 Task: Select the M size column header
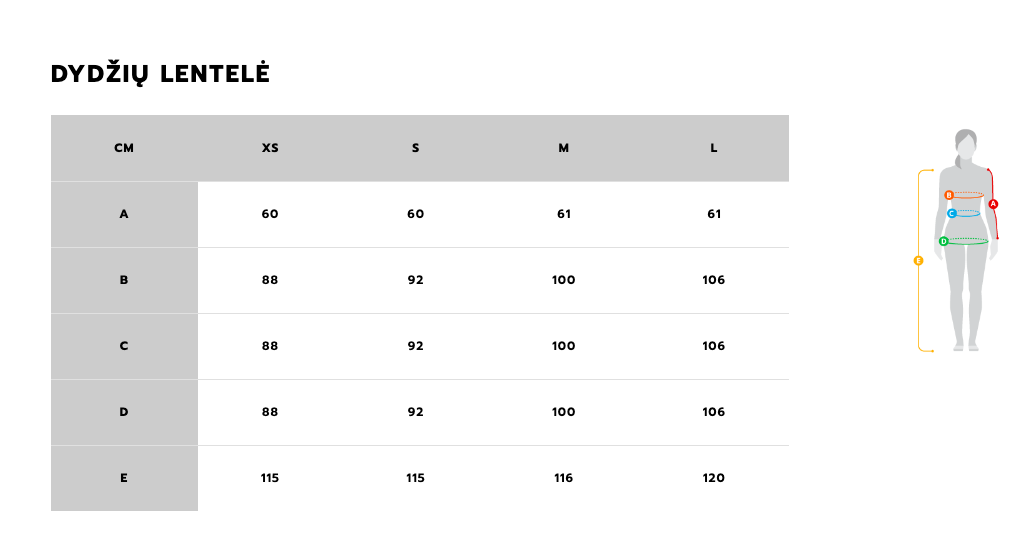pyautogui.click(x=563, y=148)
